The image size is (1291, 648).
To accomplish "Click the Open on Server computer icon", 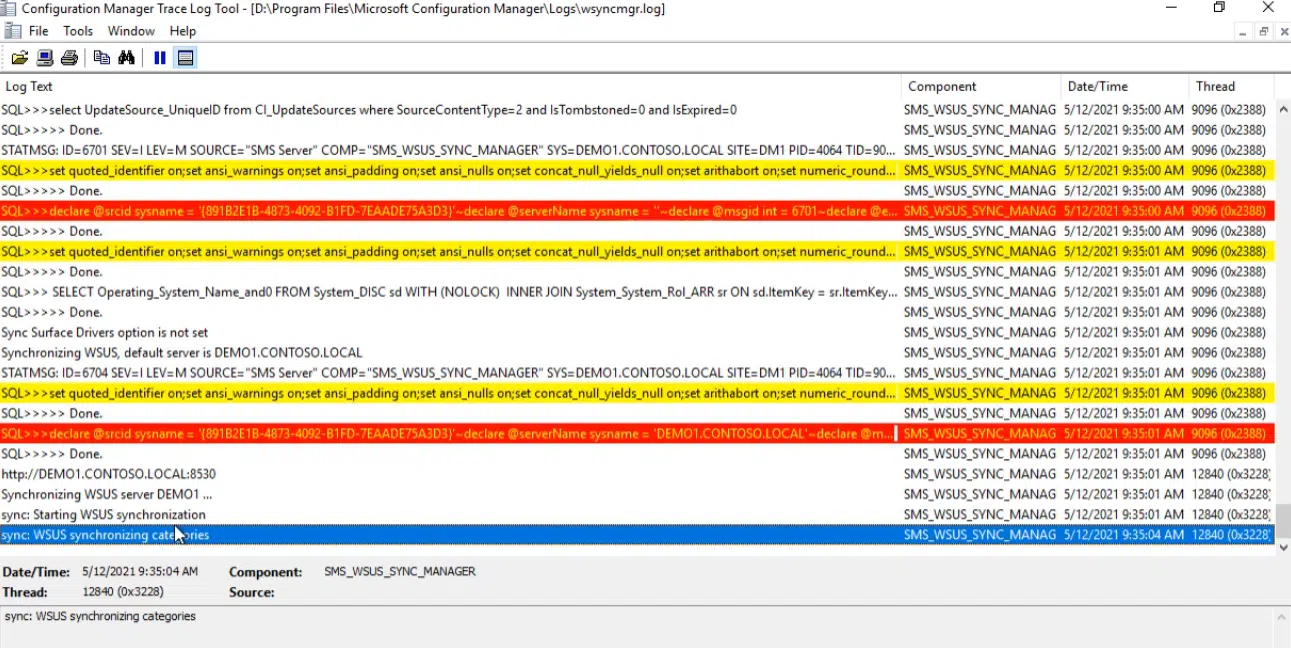I will (45, 58).
